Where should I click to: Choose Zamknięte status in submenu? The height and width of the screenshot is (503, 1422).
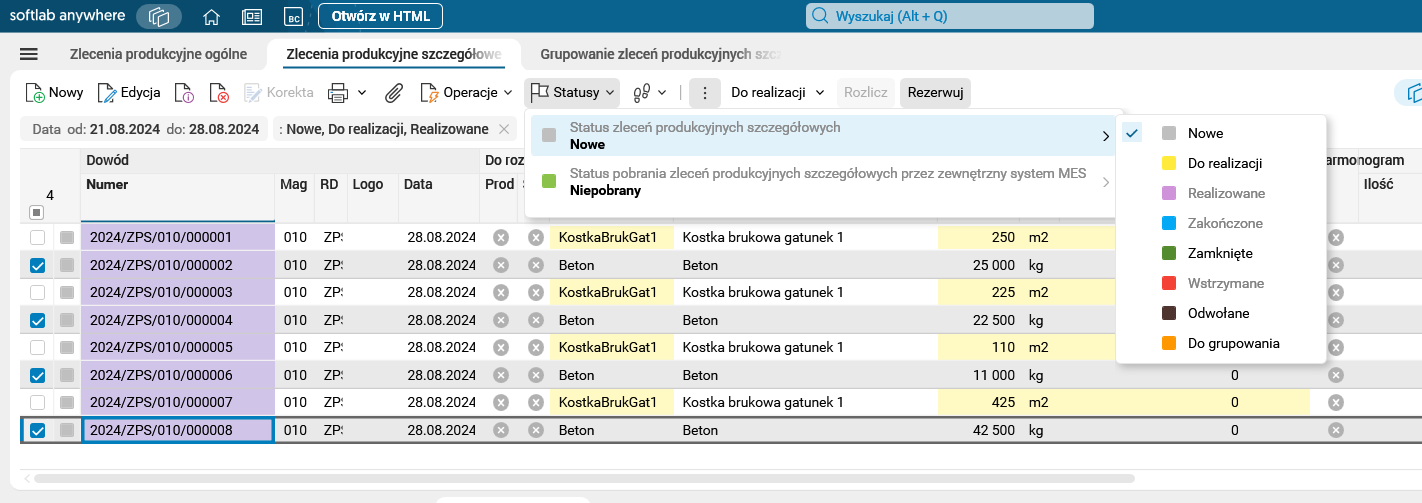click(x=1221, y=253)
